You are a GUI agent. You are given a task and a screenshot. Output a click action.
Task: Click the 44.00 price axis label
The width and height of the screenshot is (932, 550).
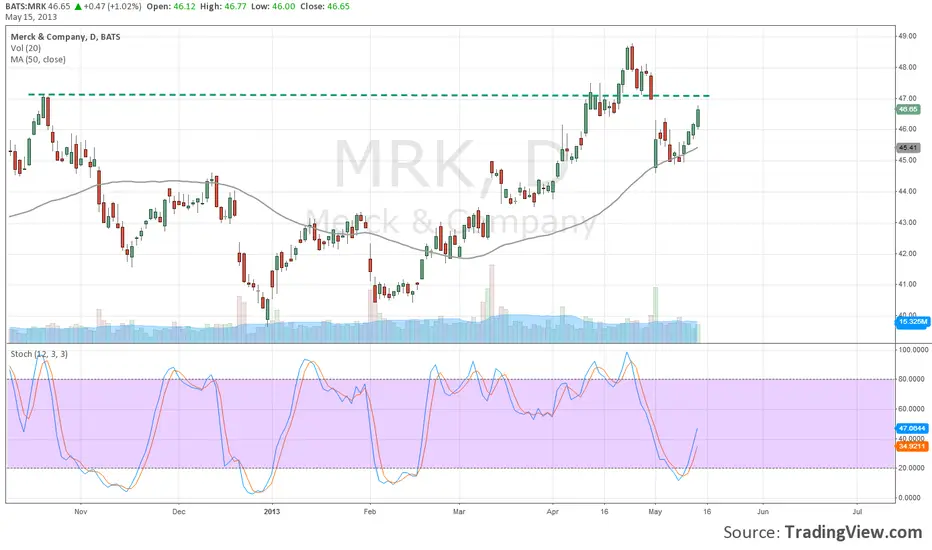point(907,191)
